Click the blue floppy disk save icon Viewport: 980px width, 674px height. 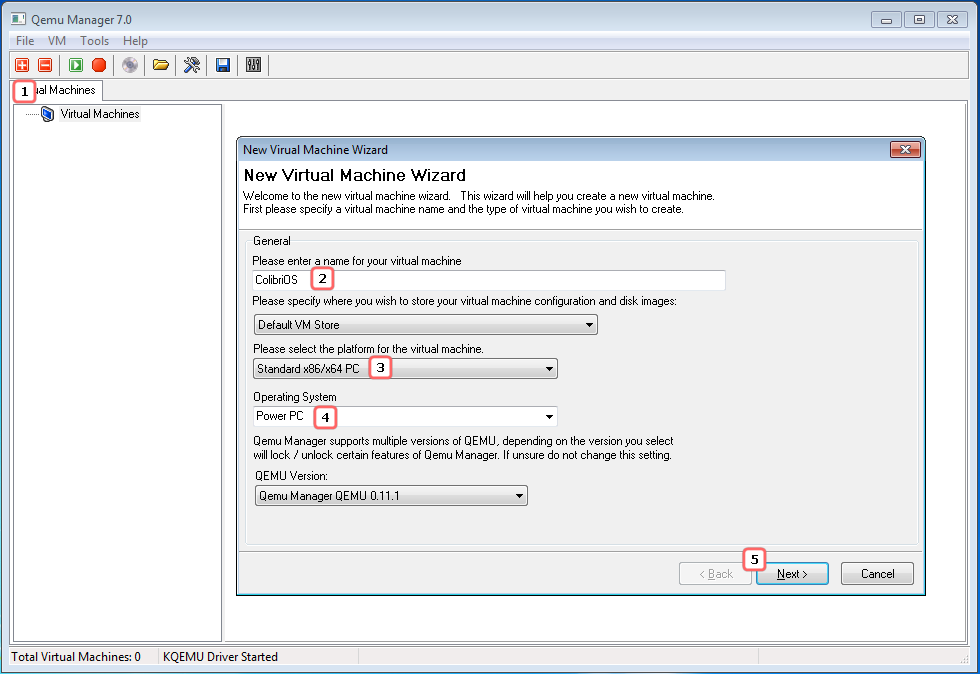pyautogui.click(x=223, y=65)
